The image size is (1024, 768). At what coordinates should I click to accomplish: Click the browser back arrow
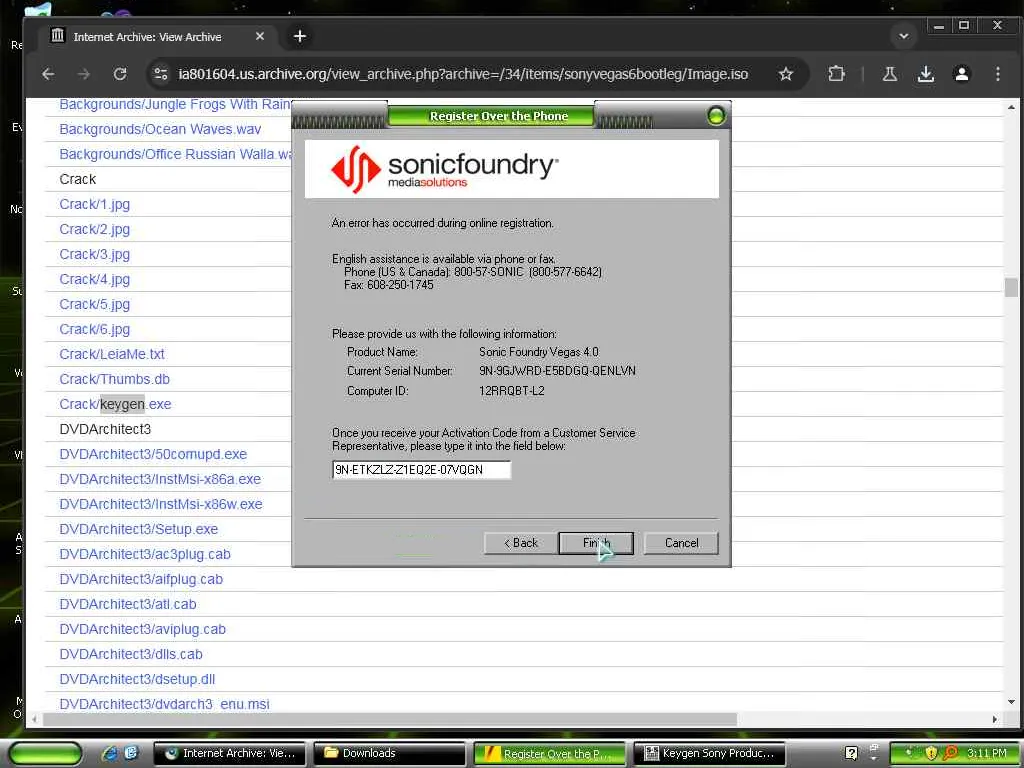(x=48, y=74)
